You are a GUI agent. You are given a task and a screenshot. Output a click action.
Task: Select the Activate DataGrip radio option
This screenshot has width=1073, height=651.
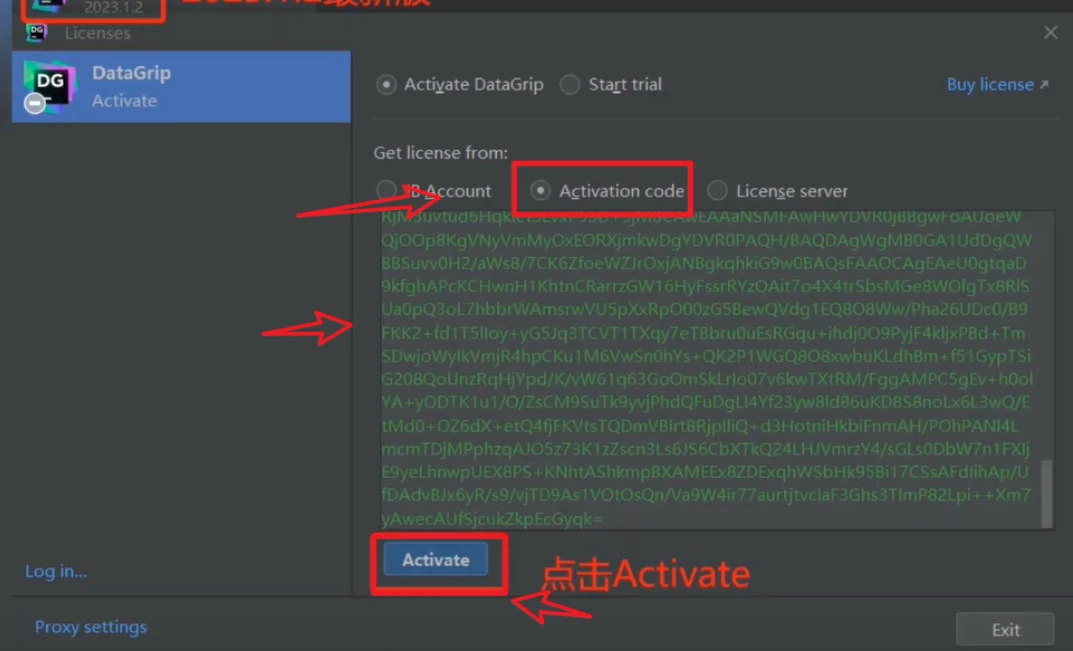pyautogui.click(x=386, y=84)
